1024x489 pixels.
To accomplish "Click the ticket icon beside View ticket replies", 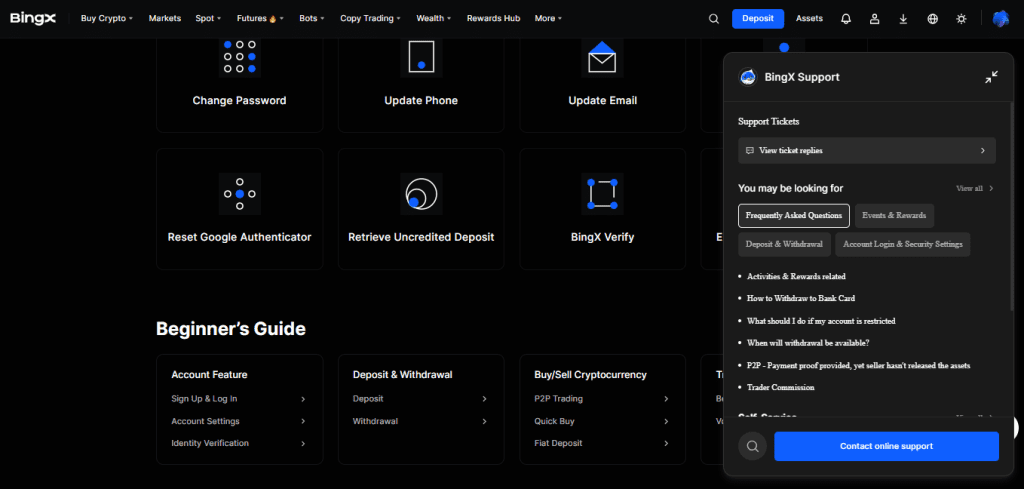I will point(750,150).
